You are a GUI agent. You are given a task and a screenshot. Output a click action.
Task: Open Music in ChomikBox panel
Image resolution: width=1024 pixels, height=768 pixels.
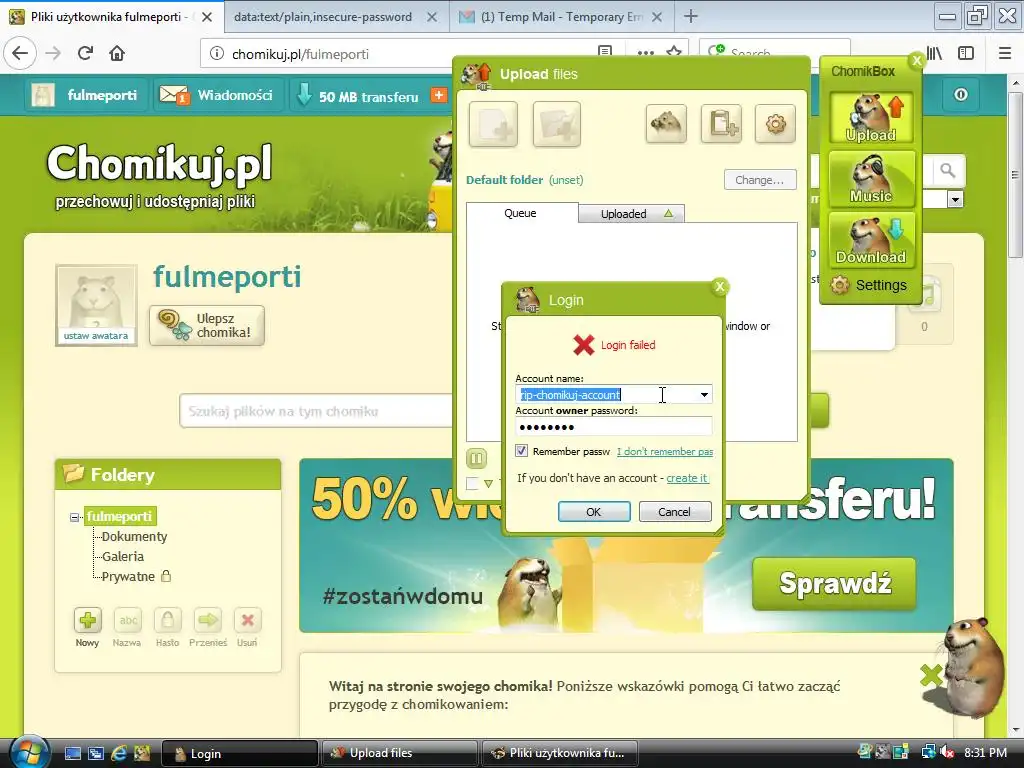[x=871, y=178]
